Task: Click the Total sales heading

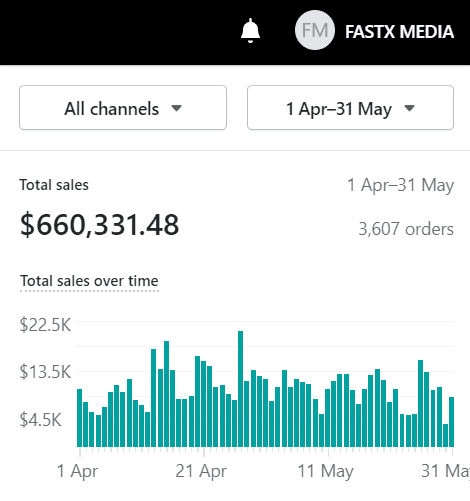Action: (x=54, y=185)
